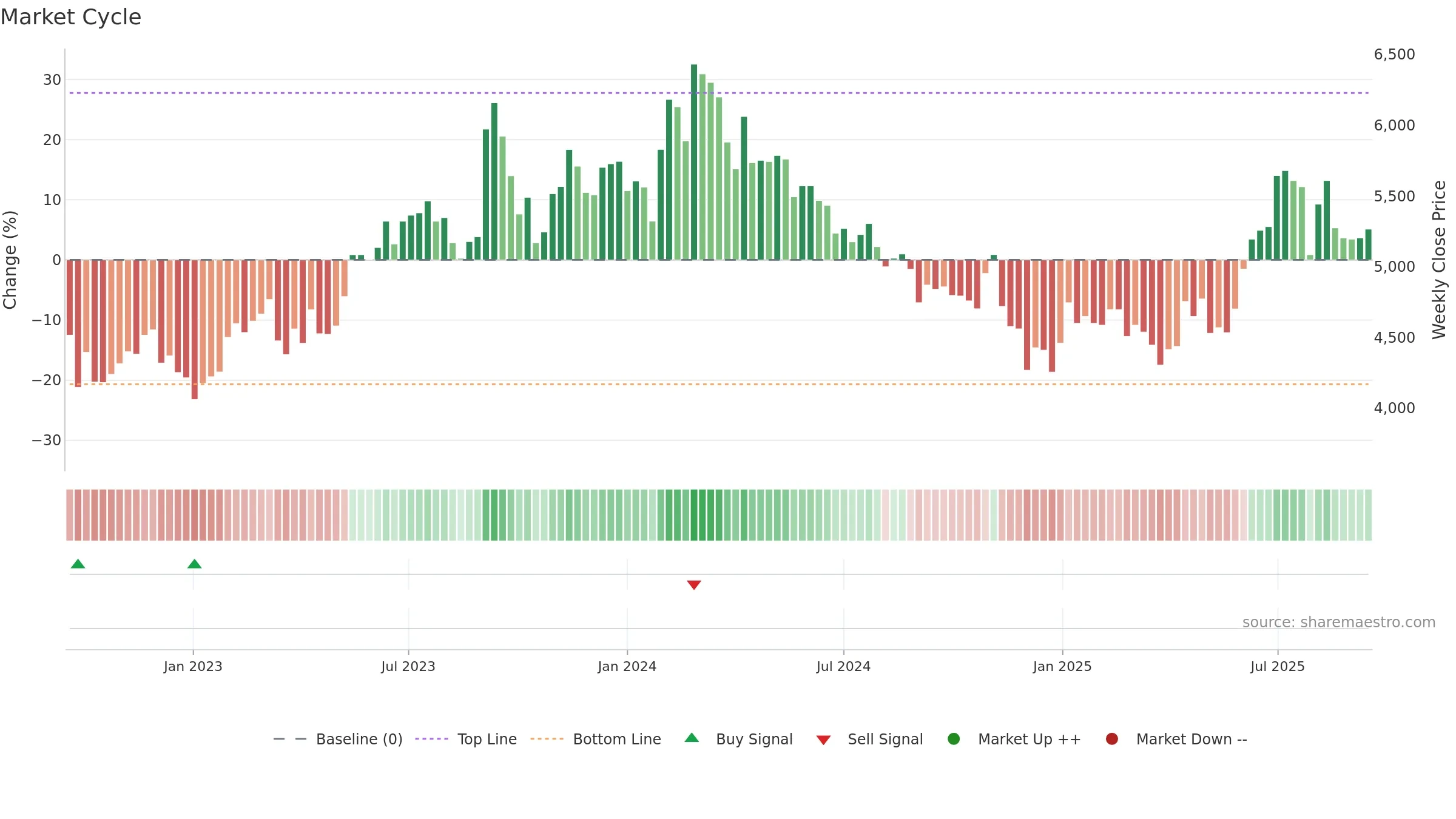Click the Jan 2023 x-axis label

193,667
